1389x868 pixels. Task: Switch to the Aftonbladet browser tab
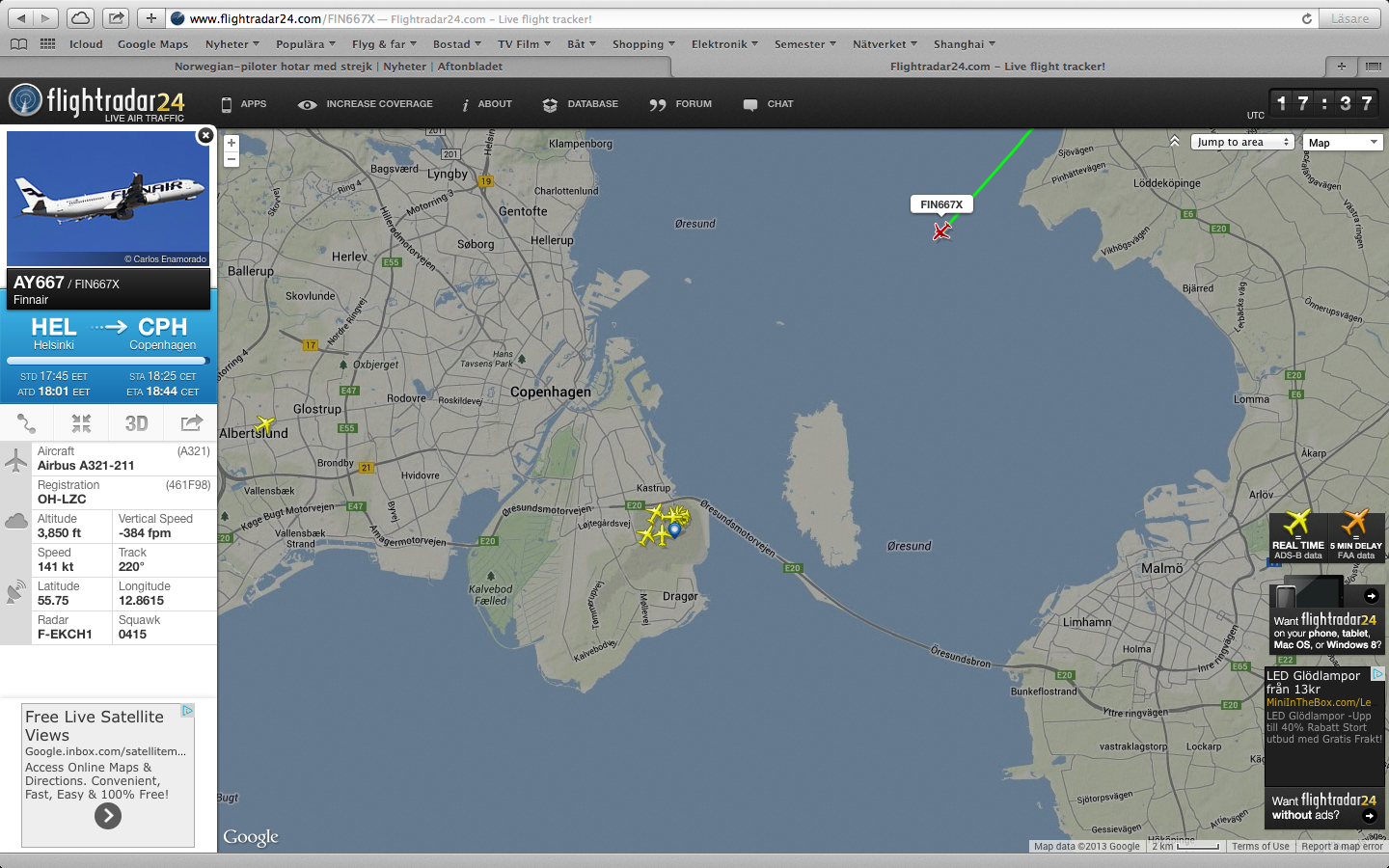(x=338, y=67)
